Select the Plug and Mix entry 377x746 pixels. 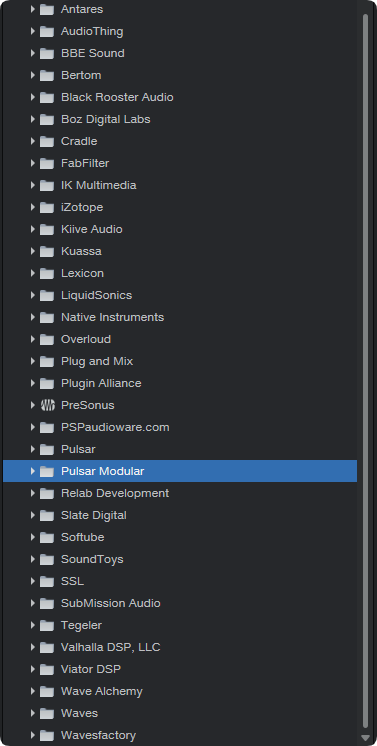tap(180, 361)
